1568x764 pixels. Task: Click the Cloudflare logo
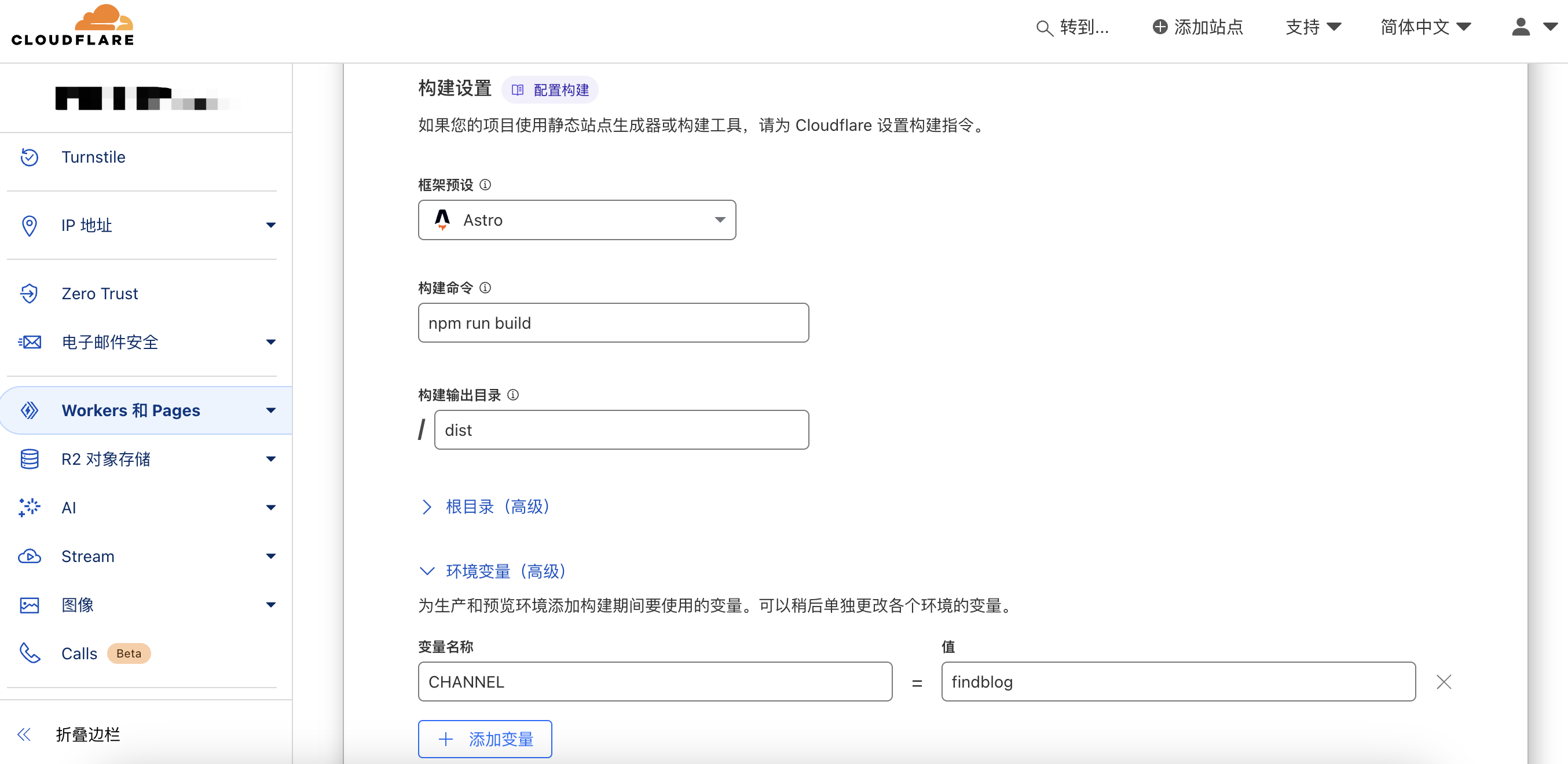pyautogui.click(x=72, y=25)
